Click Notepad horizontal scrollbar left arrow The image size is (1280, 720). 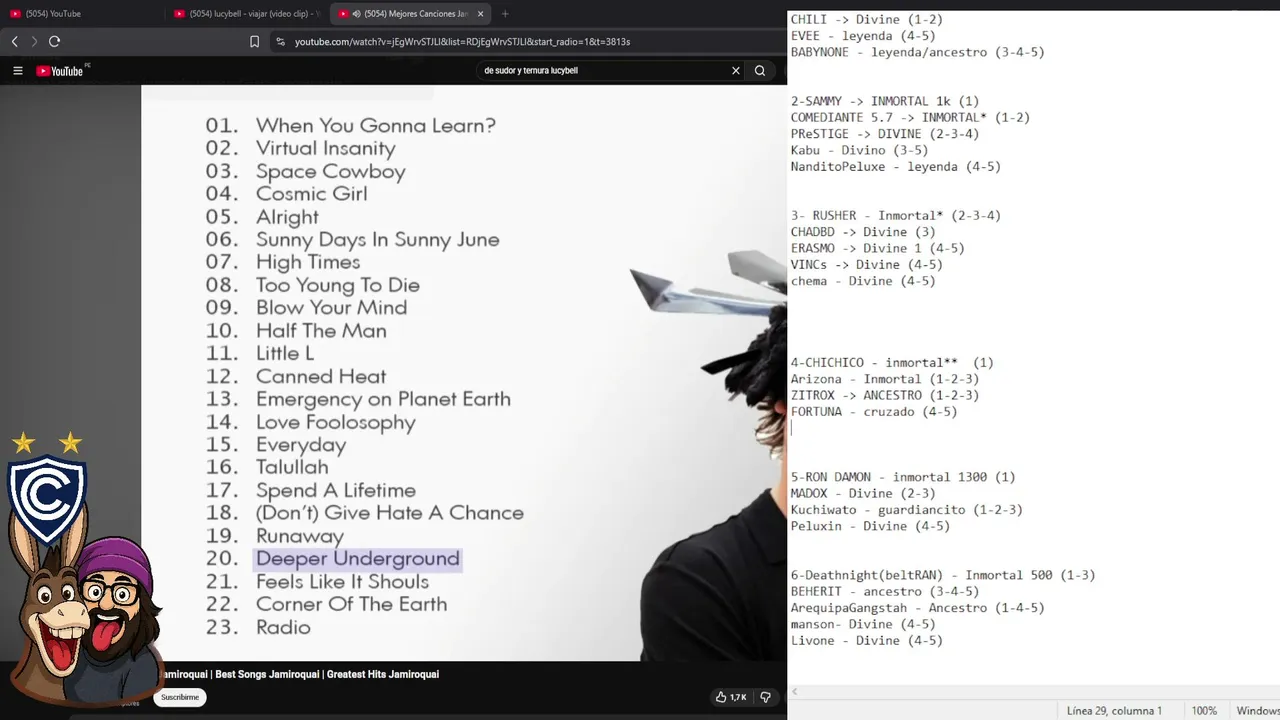(795, 691)
